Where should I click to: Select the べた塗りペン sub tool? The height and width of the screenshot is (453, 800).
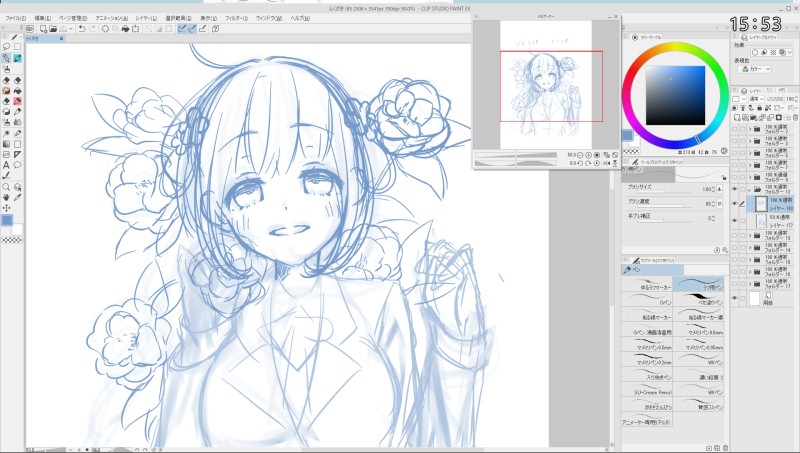[x=698, y=299]
